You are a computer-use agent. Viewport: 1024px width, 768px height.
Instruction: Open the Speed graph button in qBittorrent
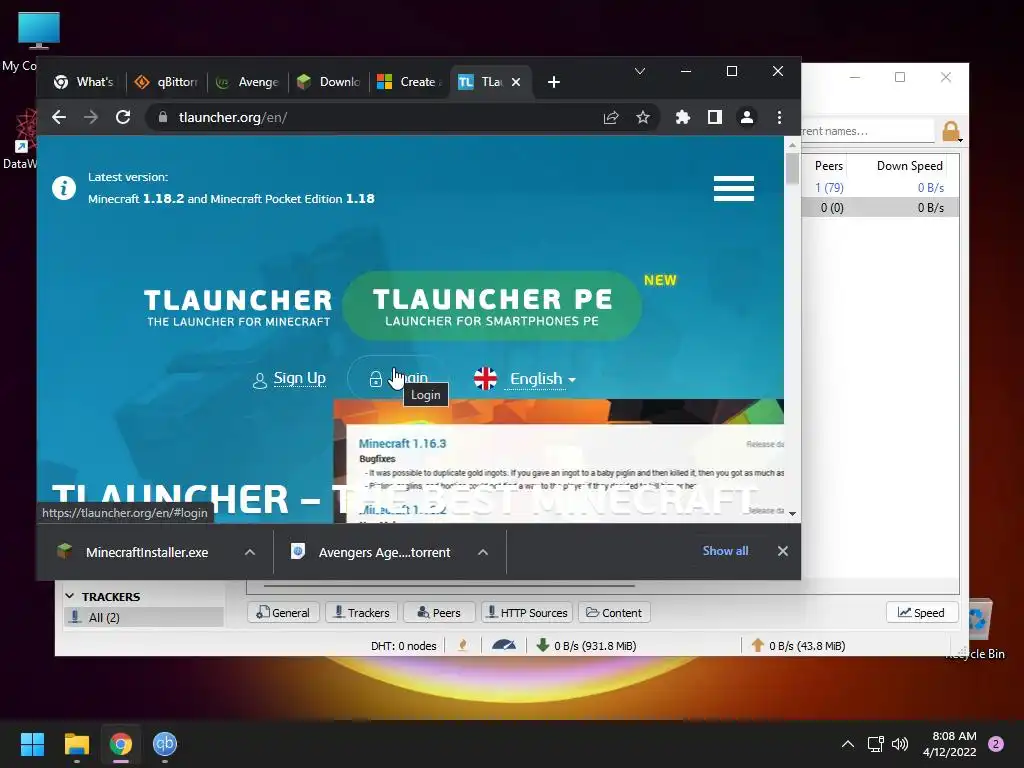[x=921, y=613]
